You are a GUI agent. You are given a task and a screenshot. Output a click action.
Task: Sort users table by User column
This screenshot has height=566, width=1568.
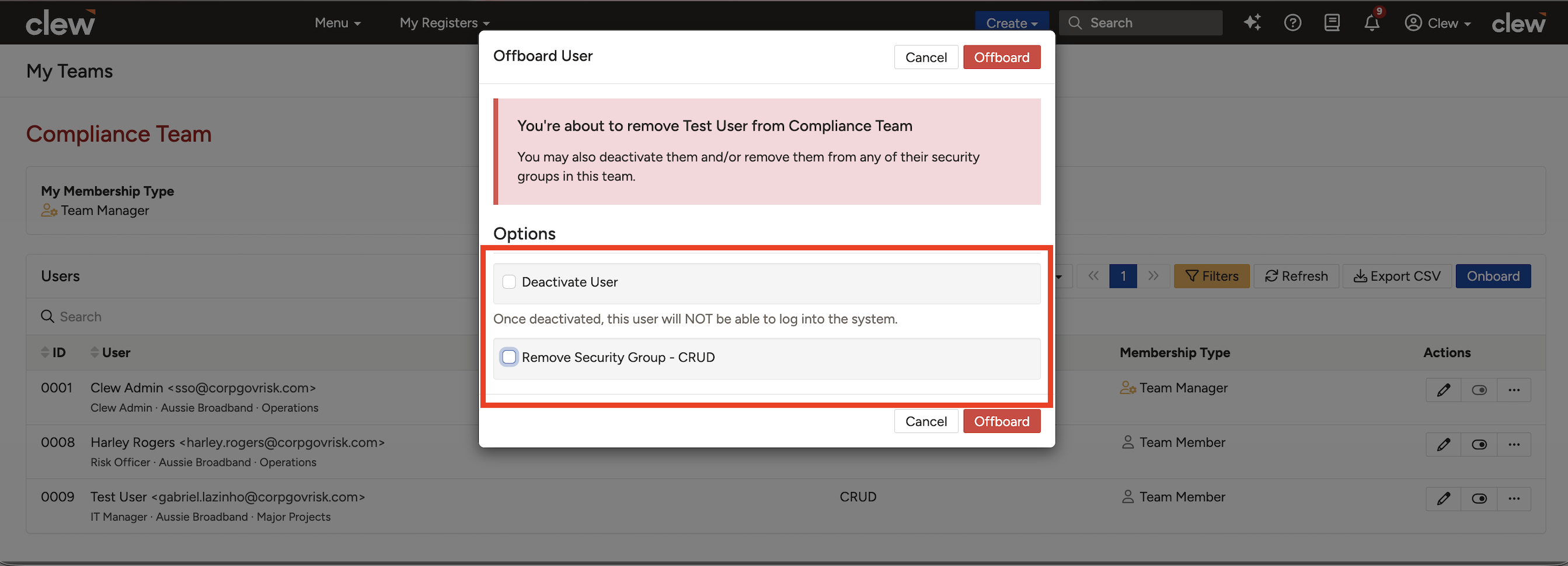(110, 352)
